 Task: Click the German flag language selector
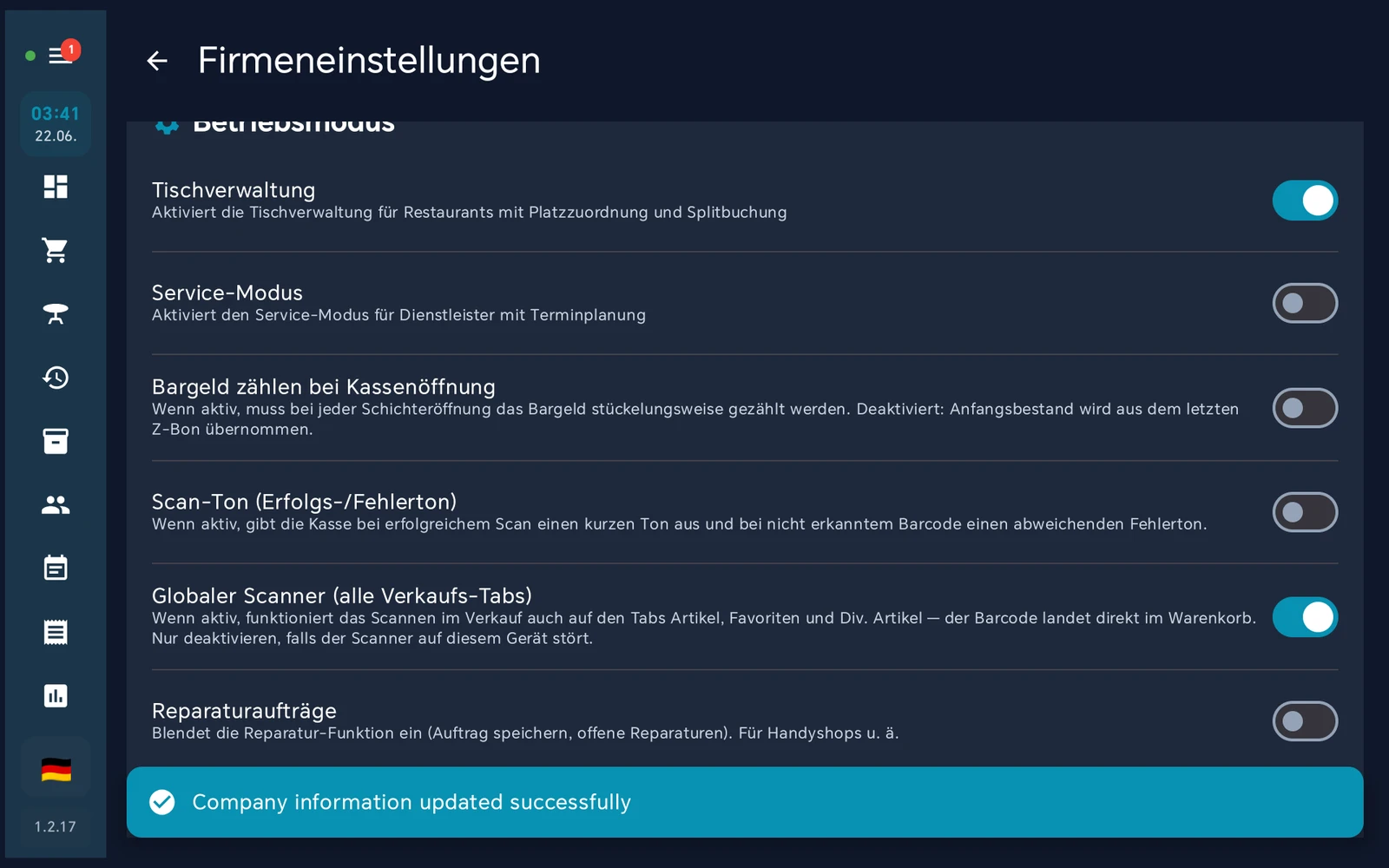tap(56, 769)
